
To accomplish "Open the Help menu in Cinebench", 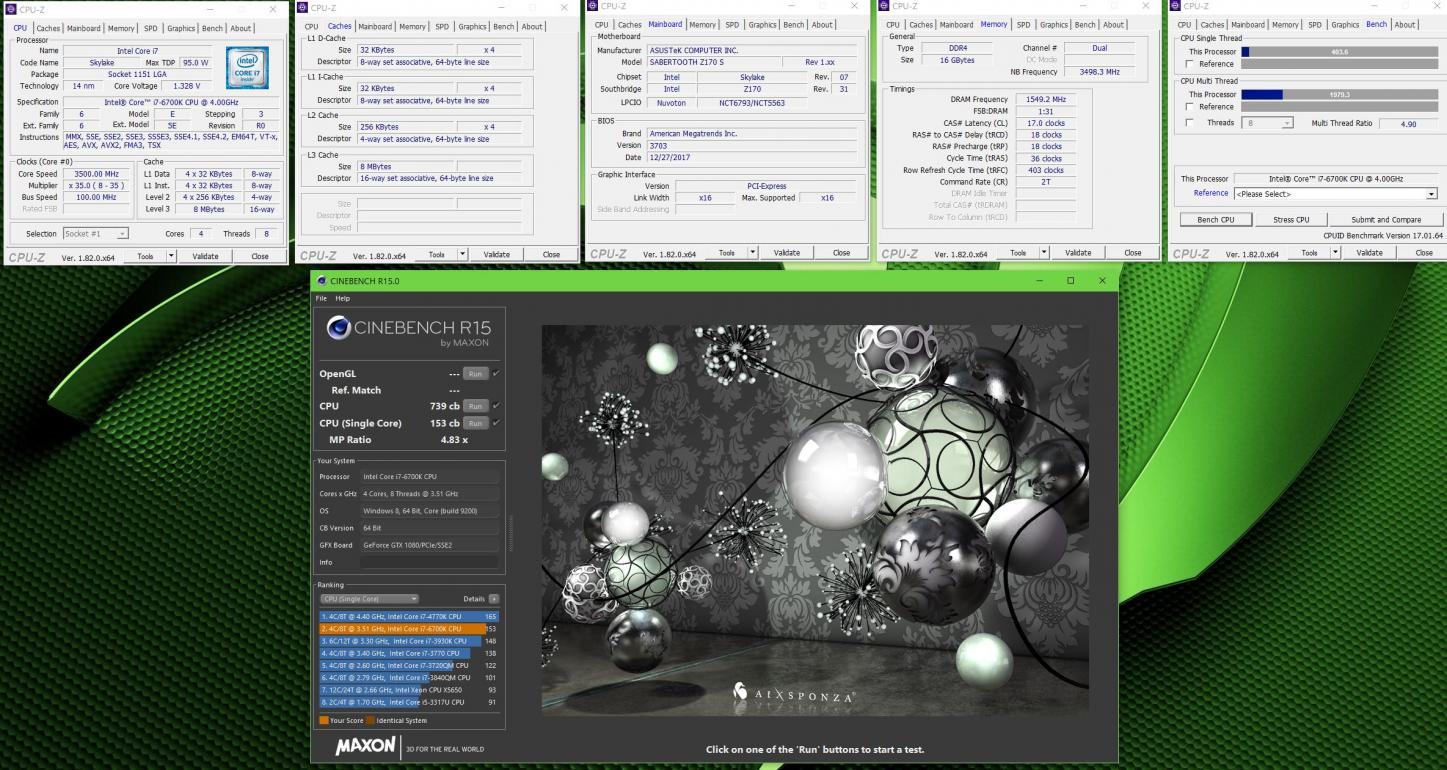I will (x=343, y=298).
